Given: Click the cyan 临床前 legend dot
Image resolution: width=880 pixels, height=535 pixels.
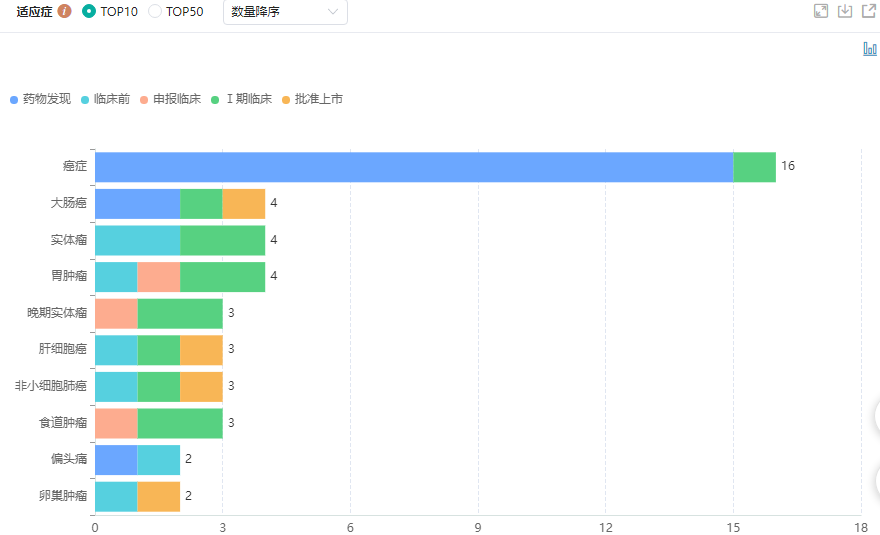Looking at the screenshot, I should point(84,100).
